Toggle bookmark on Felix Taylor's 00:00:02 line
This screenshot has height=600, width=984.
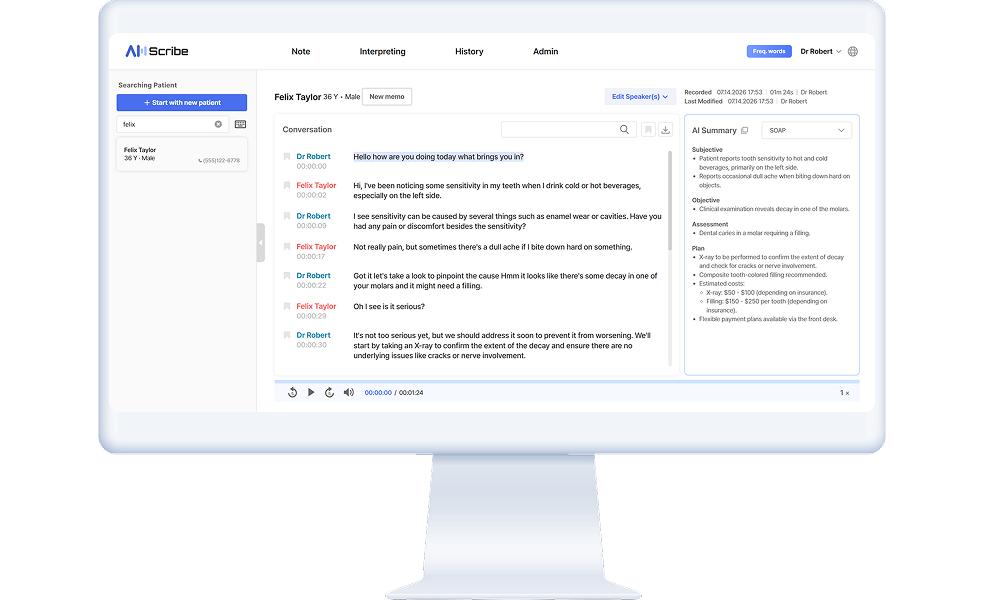point(287,185)
